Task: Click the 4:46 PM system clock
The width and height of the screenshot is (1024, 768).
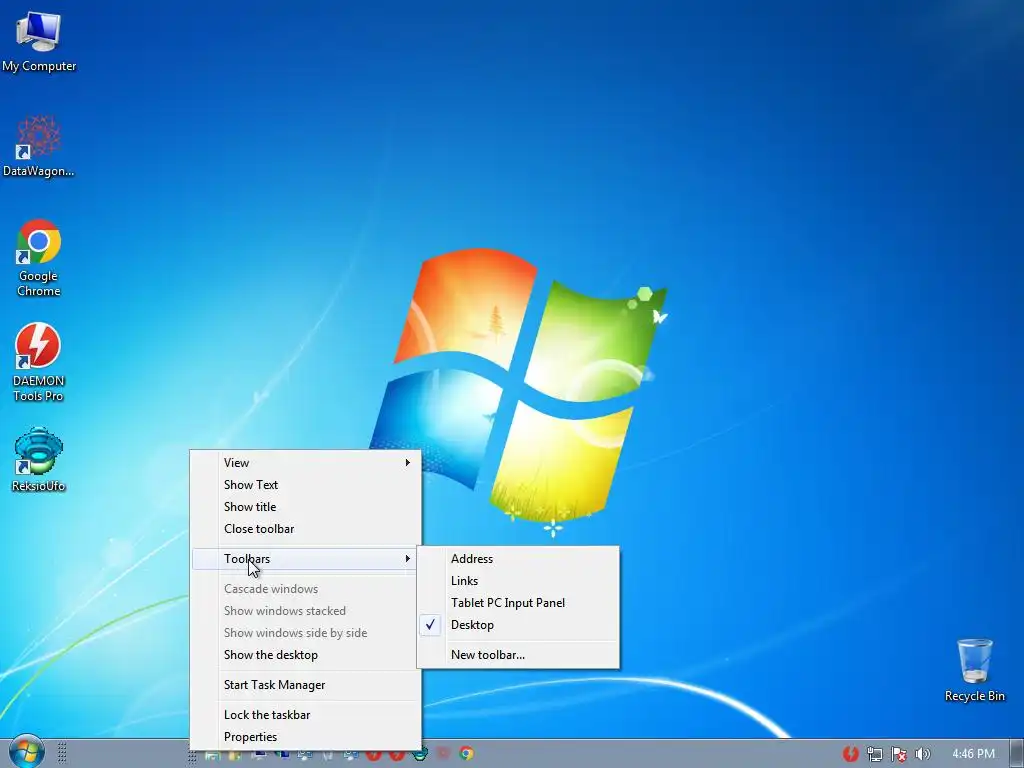Action: (x=973, y=754)
